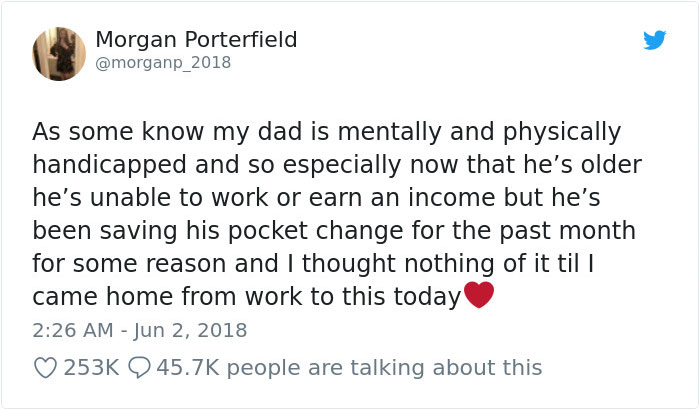Screen dimensions: 700x410
Task: Open replies via the speech bubble icon
Action: coord(137,368)
